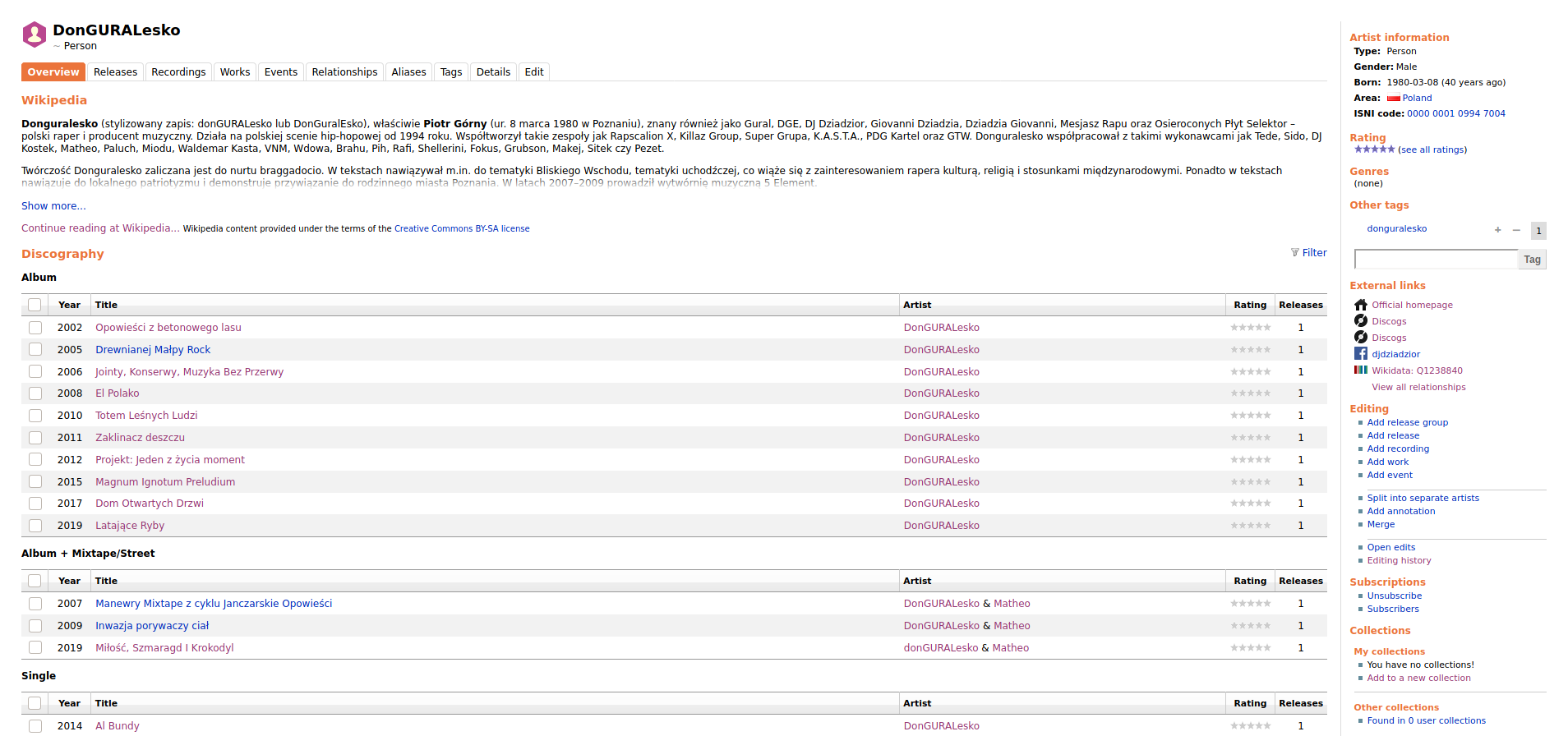
Task: Open the Edit tab
Action: [534, 72]
